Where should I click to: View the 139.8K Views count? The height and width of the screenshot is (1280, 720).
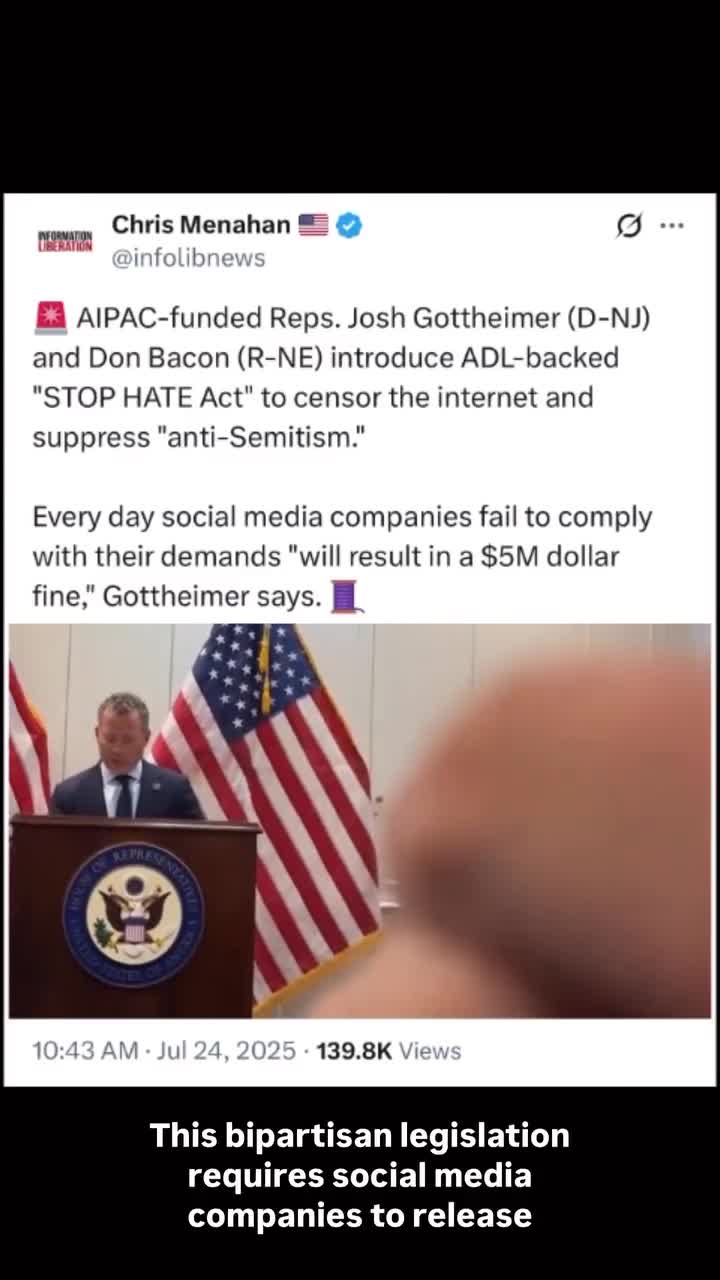(x=389, y=1051)
